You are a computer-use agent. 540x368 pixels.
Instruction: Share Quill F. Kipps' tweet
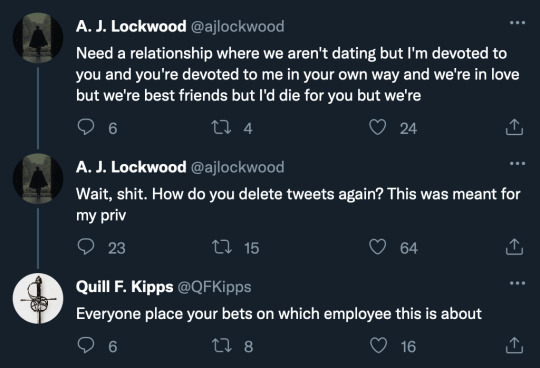(514, 345)
